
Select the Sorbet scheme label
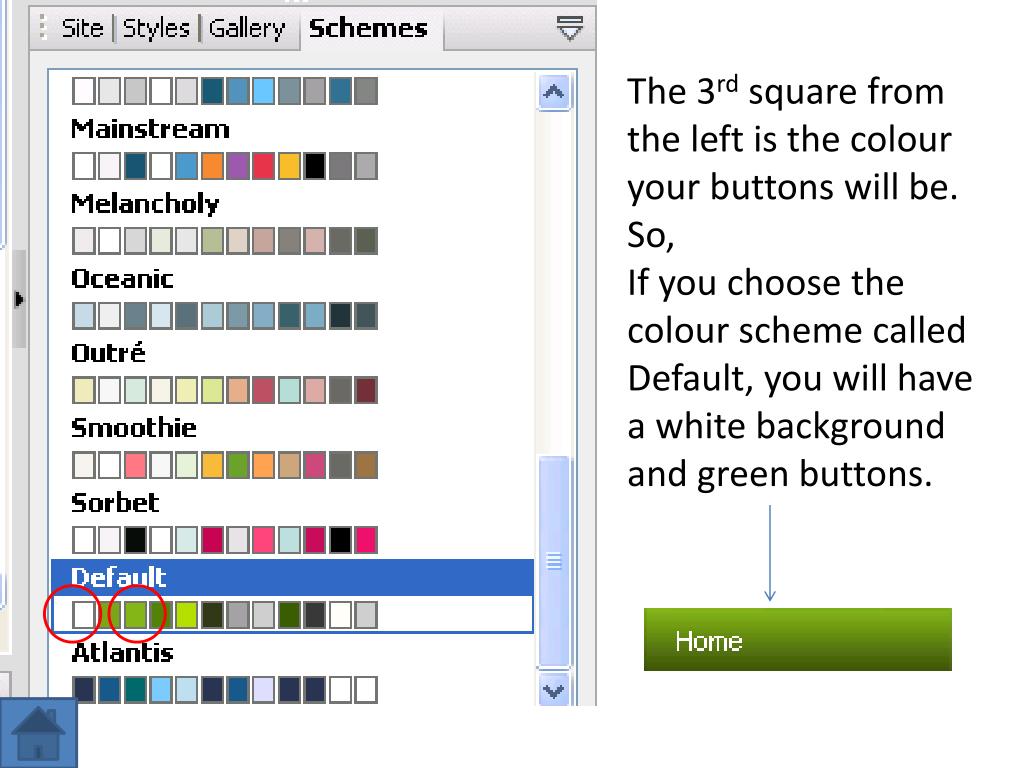115,502
